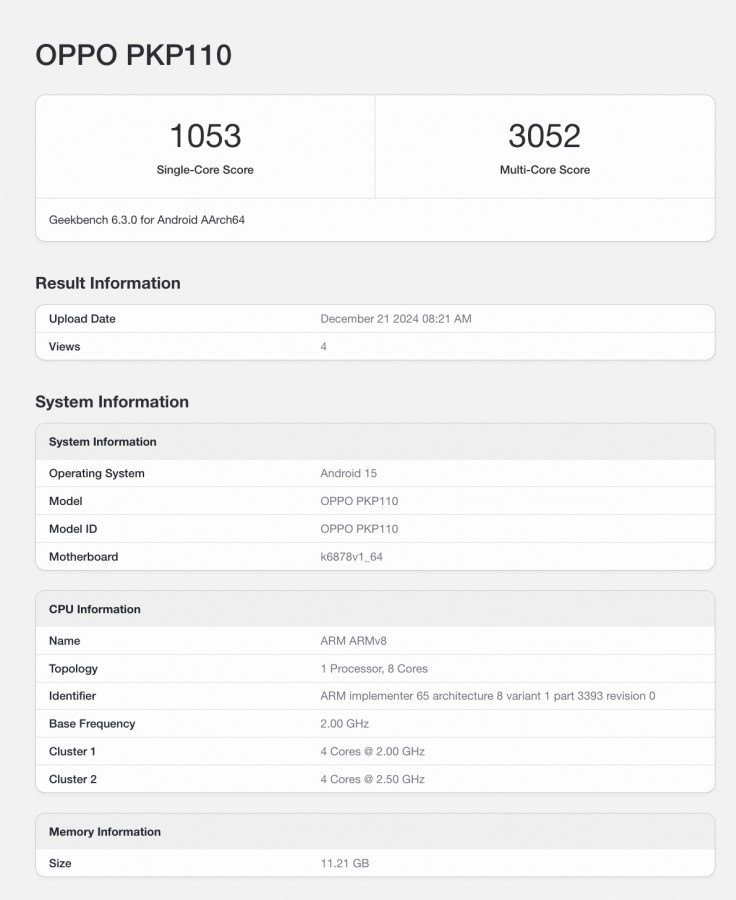Select the OPPO PKP110 value in Model ID row

click(359, 529)
